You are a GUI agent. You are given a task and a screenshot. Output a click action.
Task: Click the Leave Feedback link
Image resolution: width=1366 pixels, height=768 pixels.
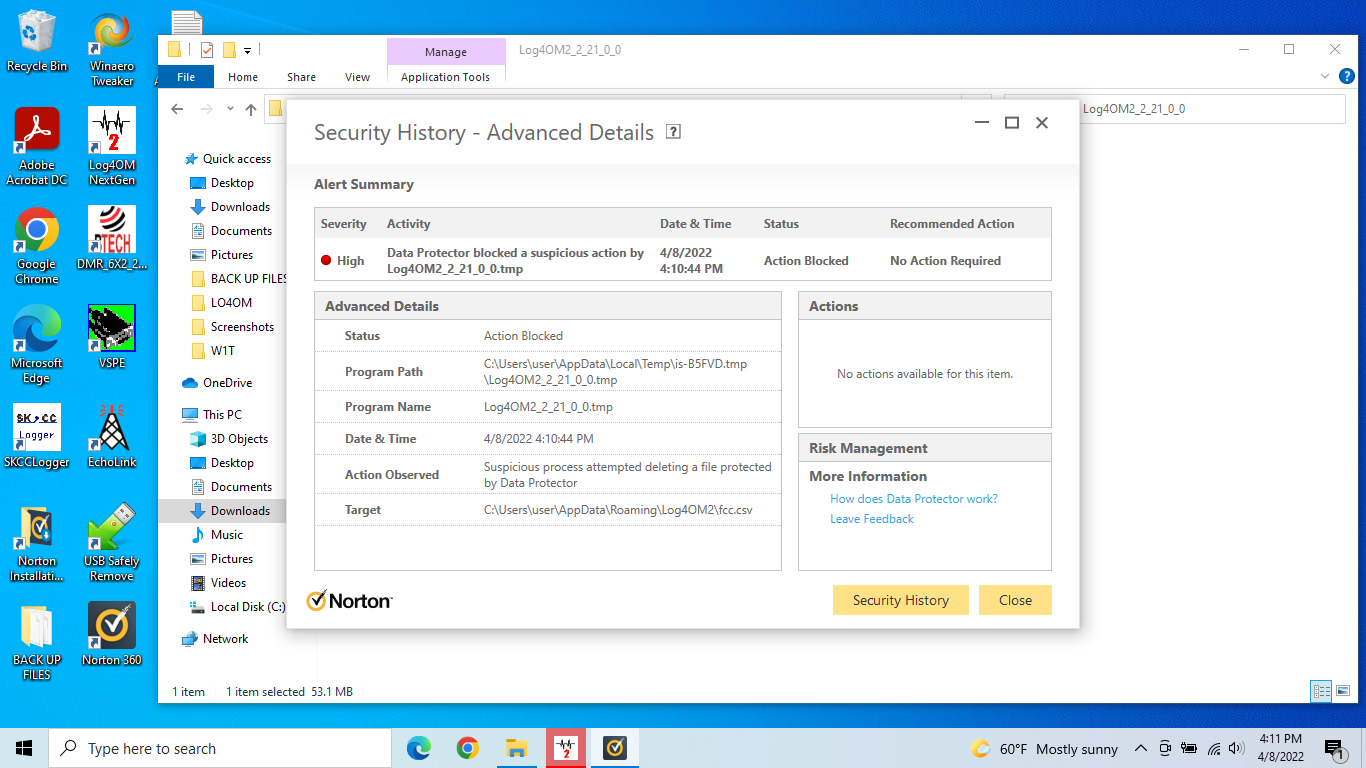pos(872,519)
